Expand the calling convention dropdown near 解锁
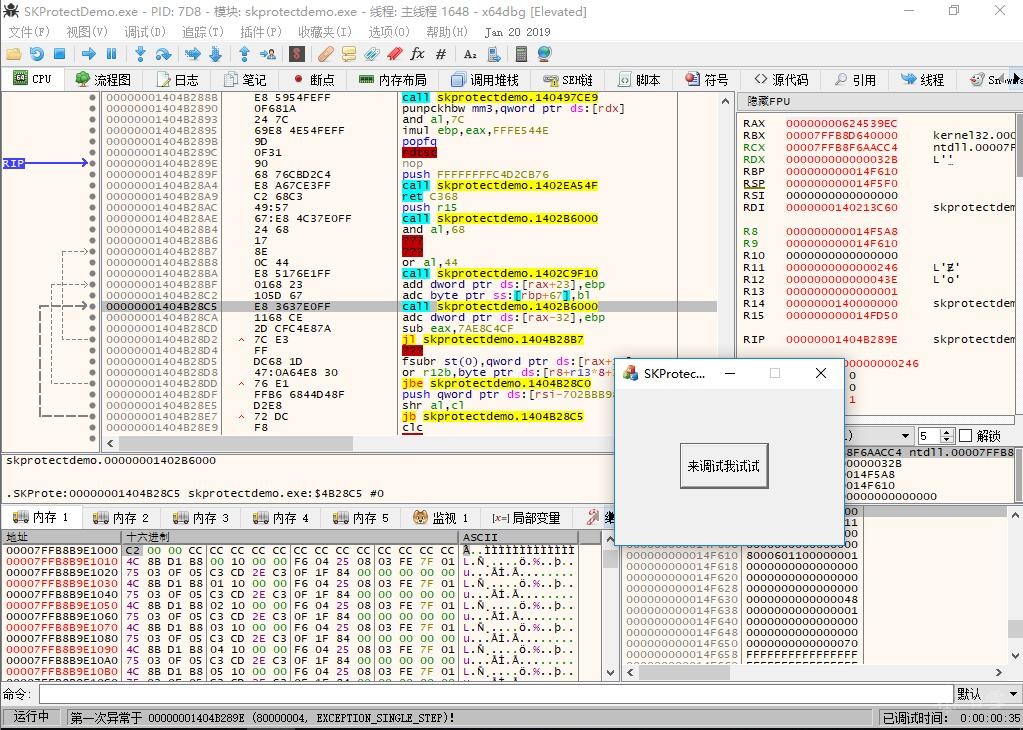This screenshot has height=730, width=1023. 906,436
